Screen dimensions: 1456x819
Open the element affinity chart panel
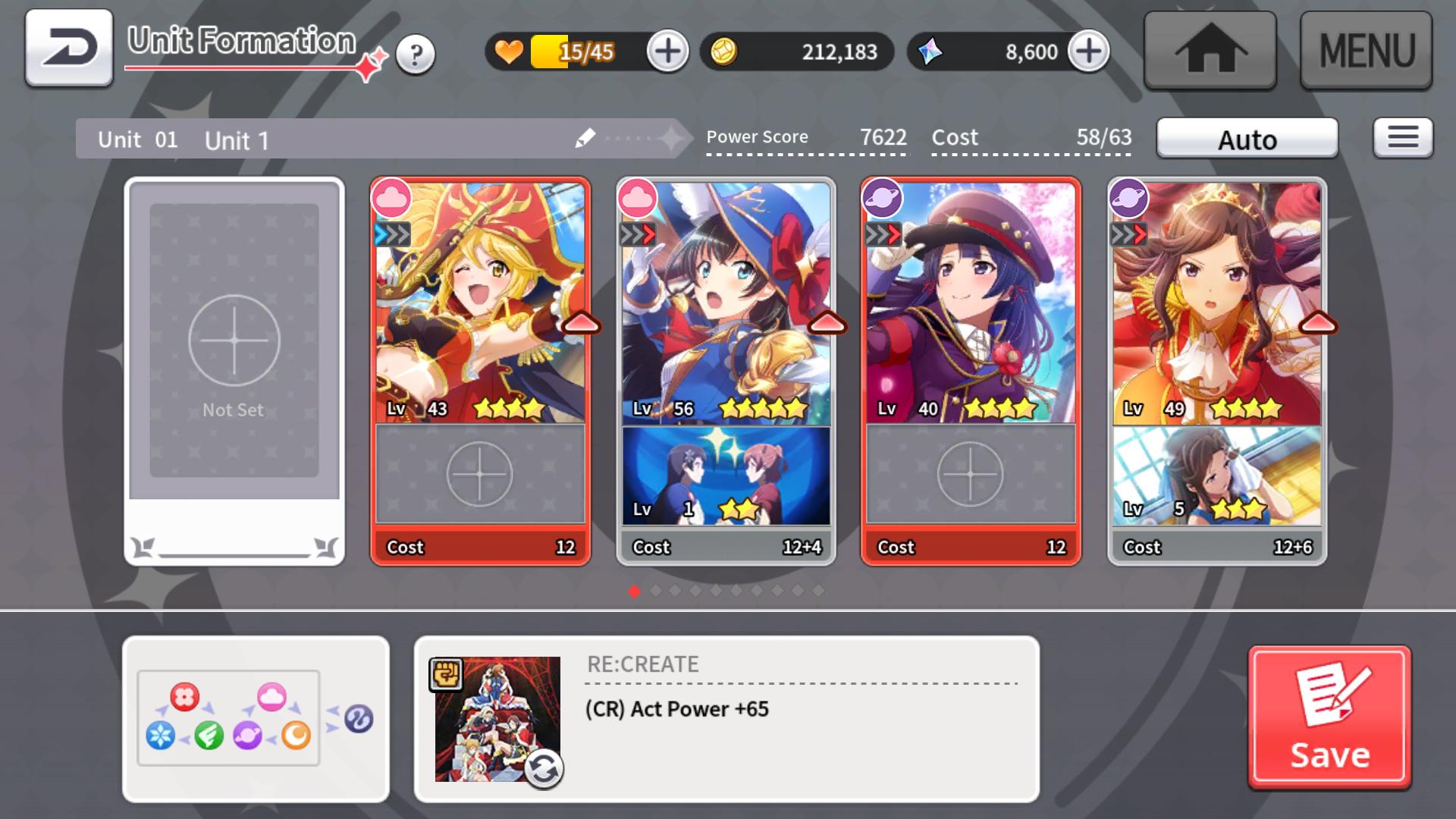(256, 718)
